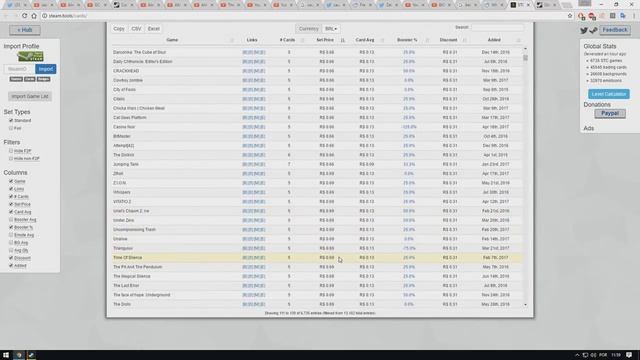640x360 pixels.
Task: Open the BRL currency dropdown
Action: (x=331, y=29)
